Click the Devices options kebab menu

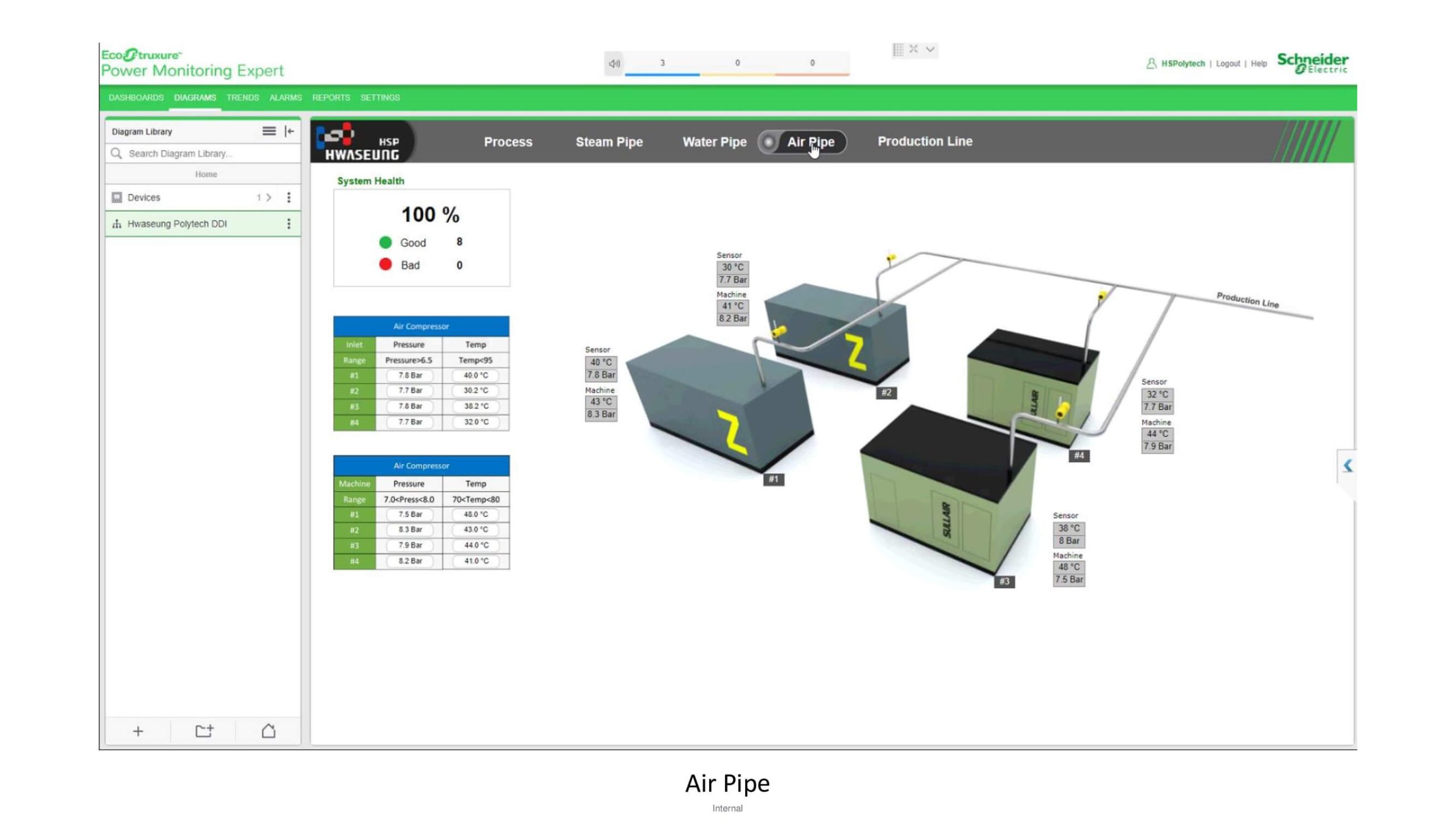[x=289, y=197]
